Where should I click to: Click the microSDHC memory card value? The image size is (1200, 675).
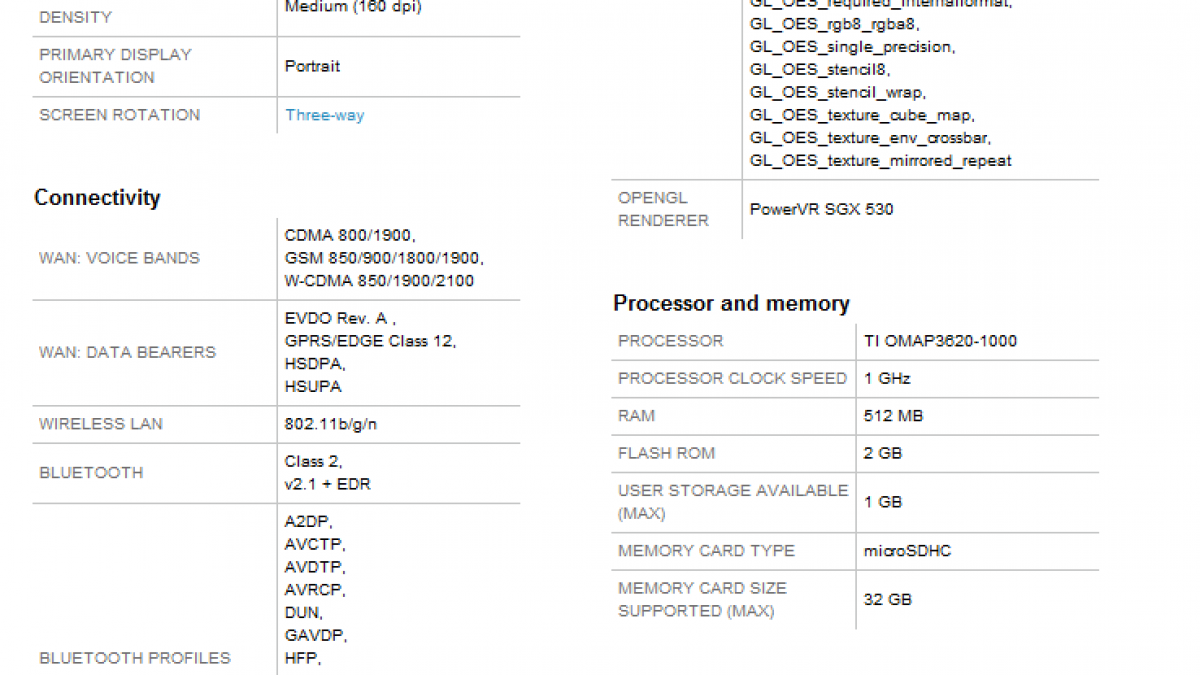pos(905,551)
